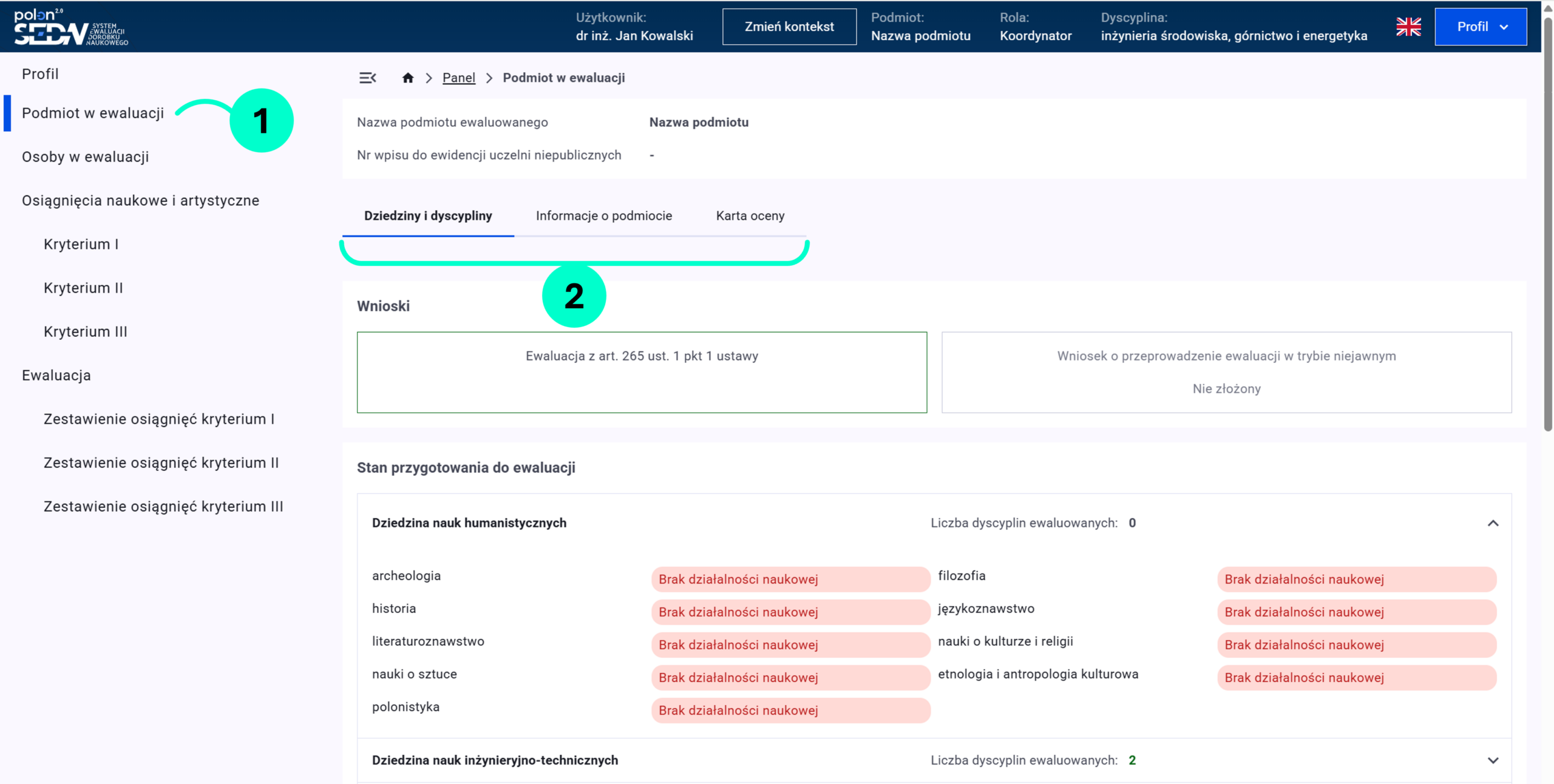Go to Kryterium II in sidebar
Viewport: 1554px width, 784px height.
[x=83, y=288]
